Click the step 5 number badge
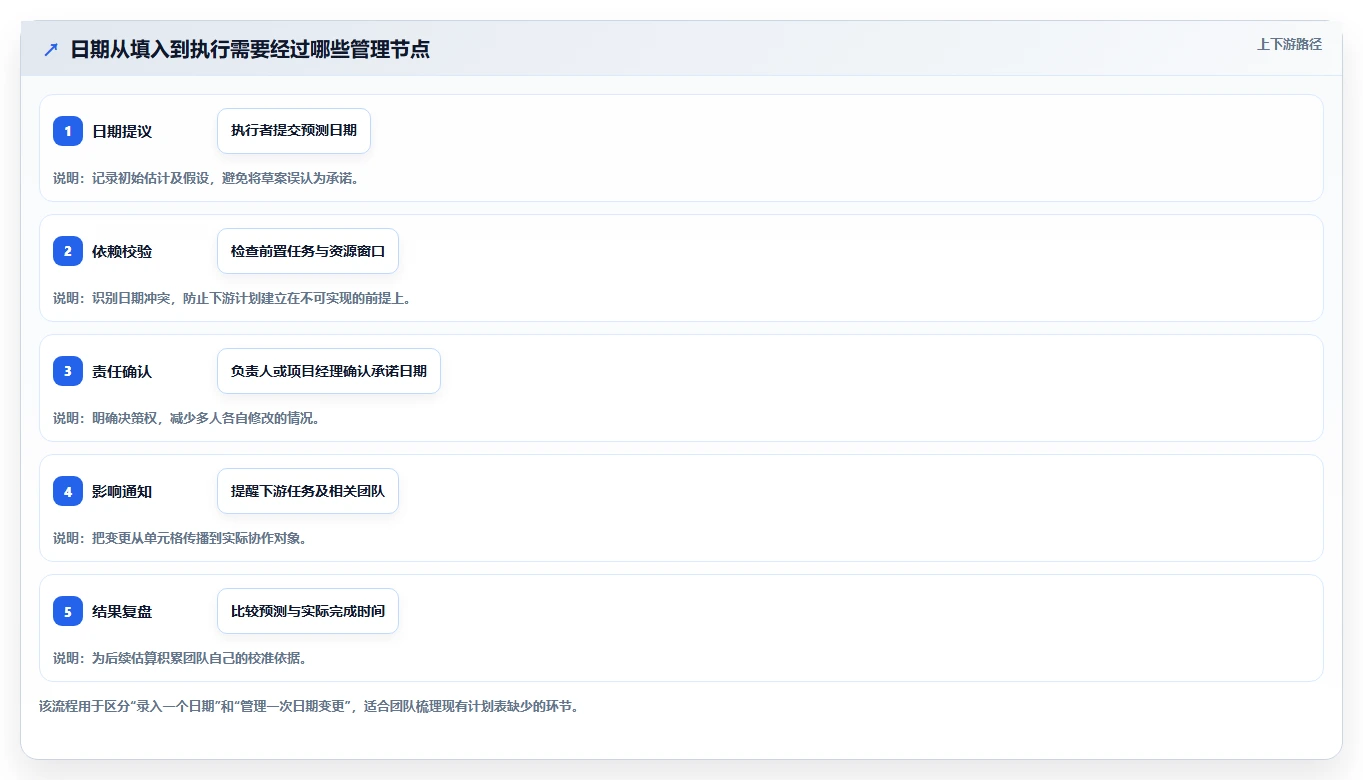The image size is (1363, 780). point(68,611)
